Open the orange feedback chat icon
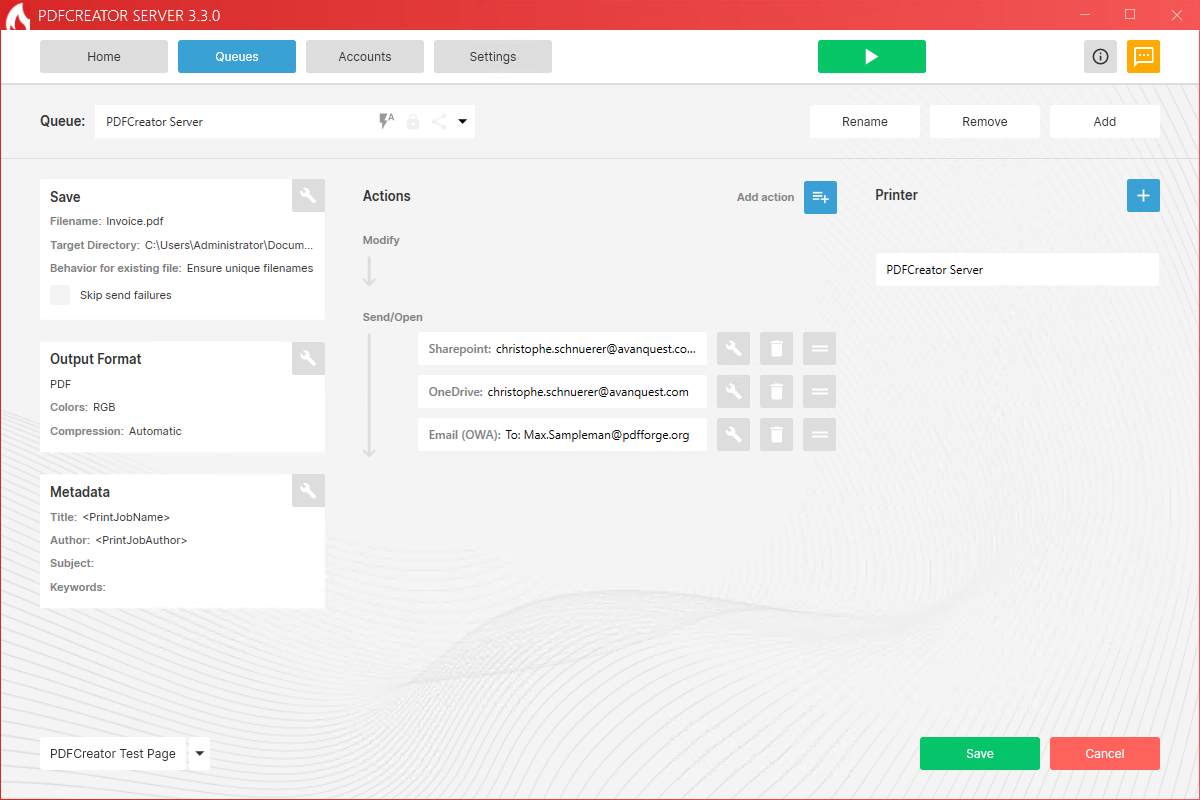 (1144, 57)
